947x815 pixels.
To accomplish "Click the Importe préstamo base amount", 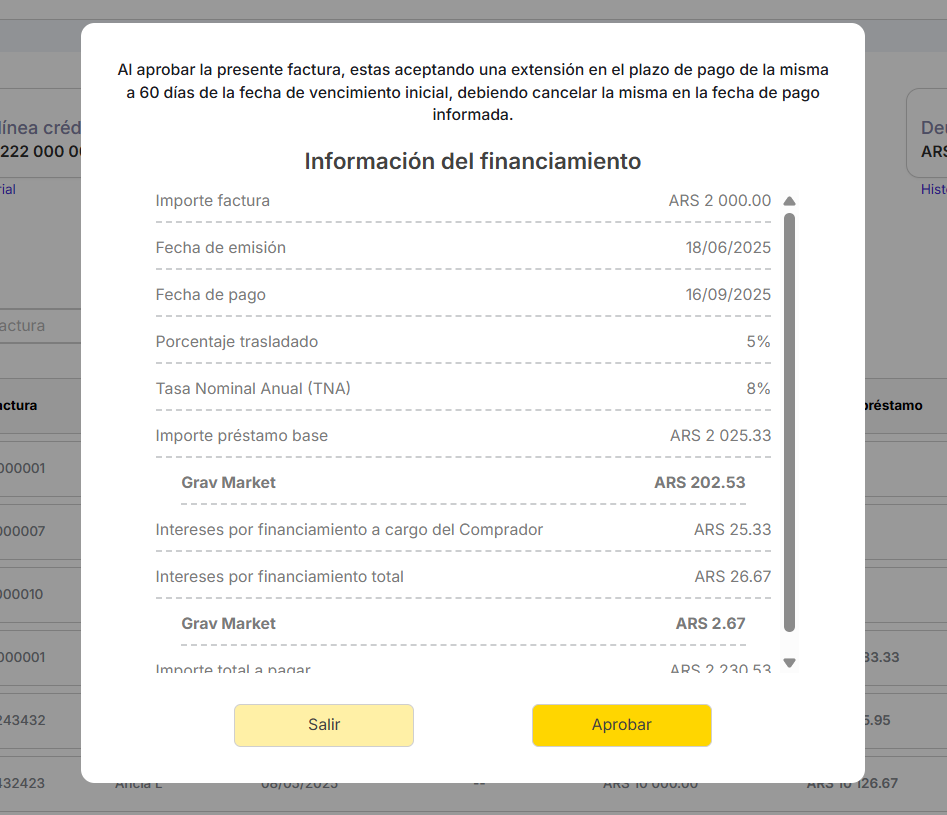I will [720, 436].
